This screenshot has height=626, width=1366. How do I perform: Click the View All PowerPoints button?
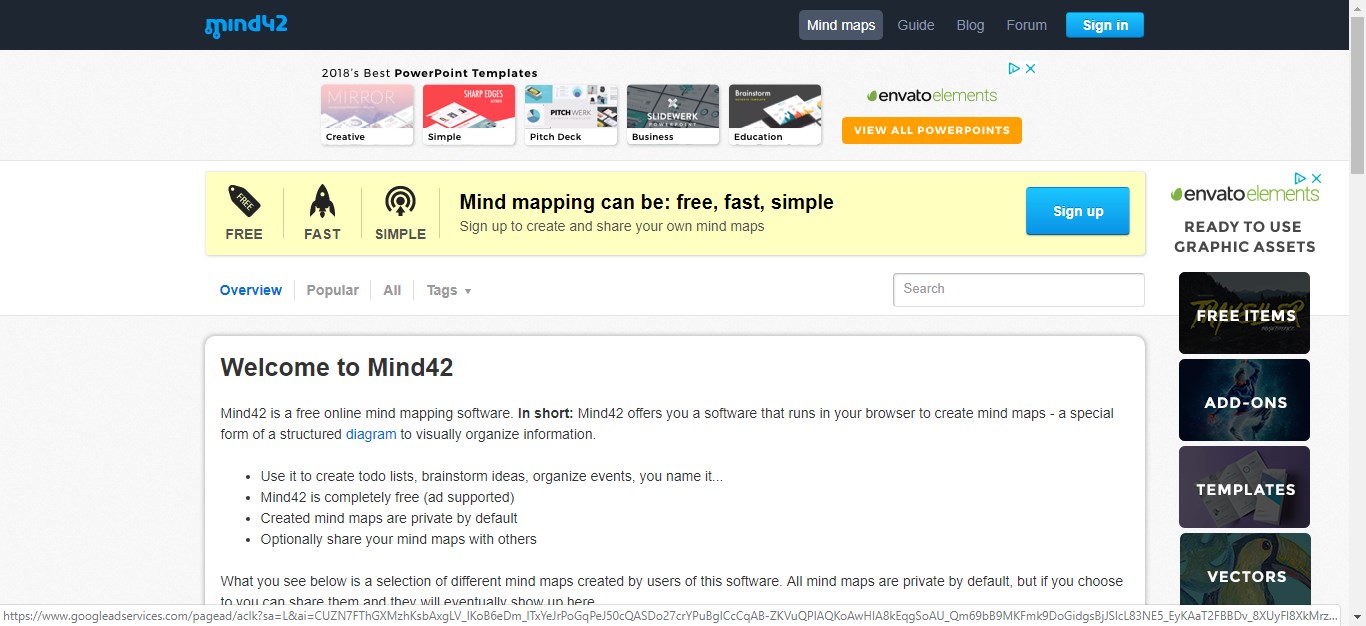click(x=932, y=130)
